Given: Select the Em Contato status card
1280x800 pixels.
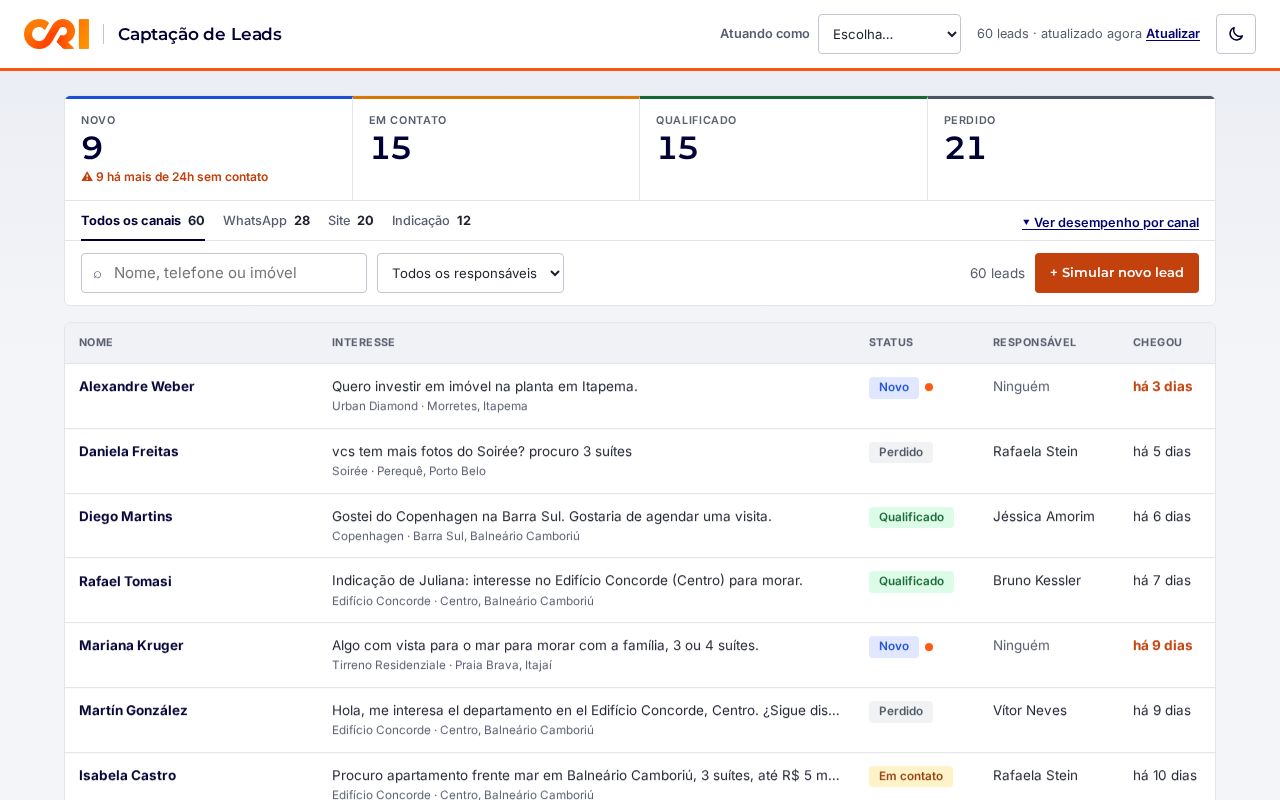Looking at the screenshot, I should [496, 148].
